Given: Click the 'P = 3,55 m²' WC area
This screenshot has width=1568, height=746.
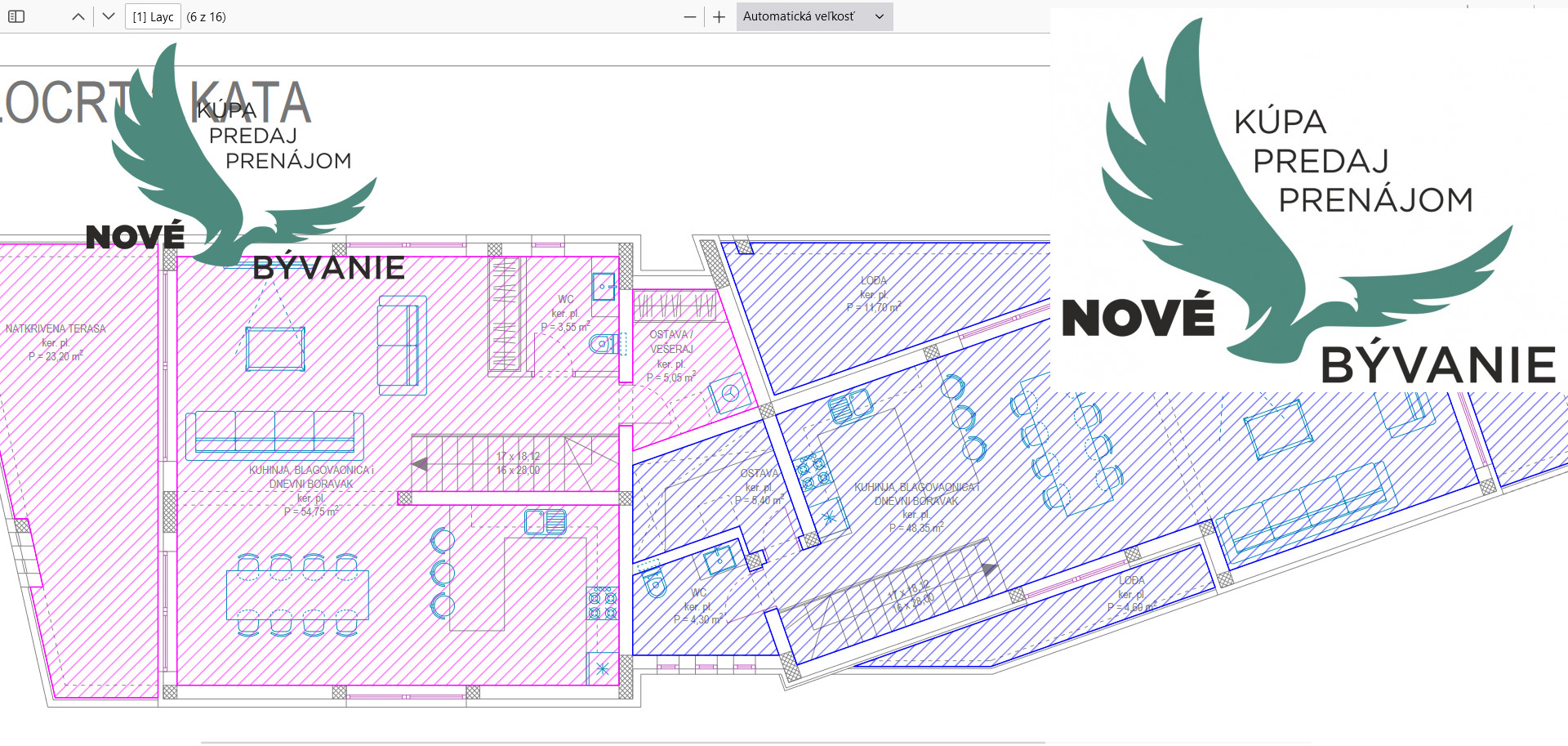Looking at the screenshot, I should tap(565, 327).
